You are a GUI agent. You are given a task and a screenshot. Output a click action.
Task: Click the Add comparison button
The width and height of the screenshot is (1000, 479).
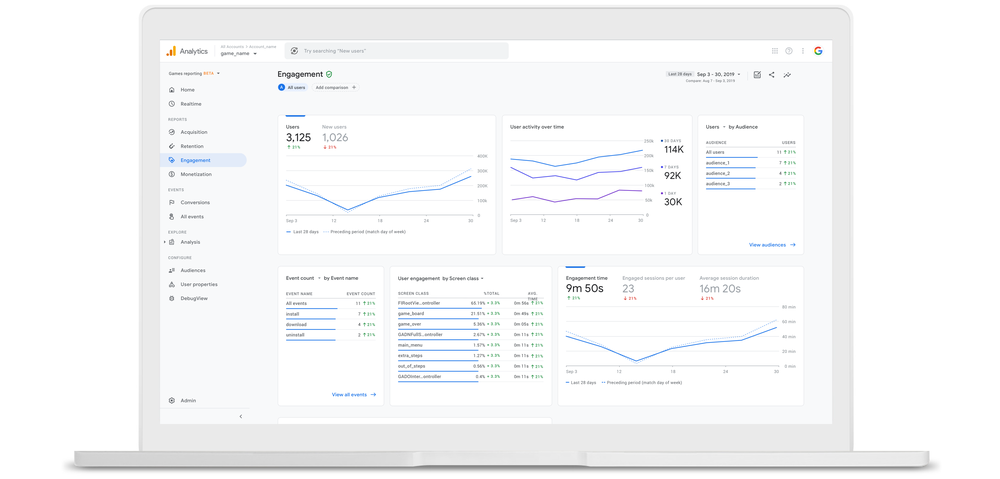[335, 87]
